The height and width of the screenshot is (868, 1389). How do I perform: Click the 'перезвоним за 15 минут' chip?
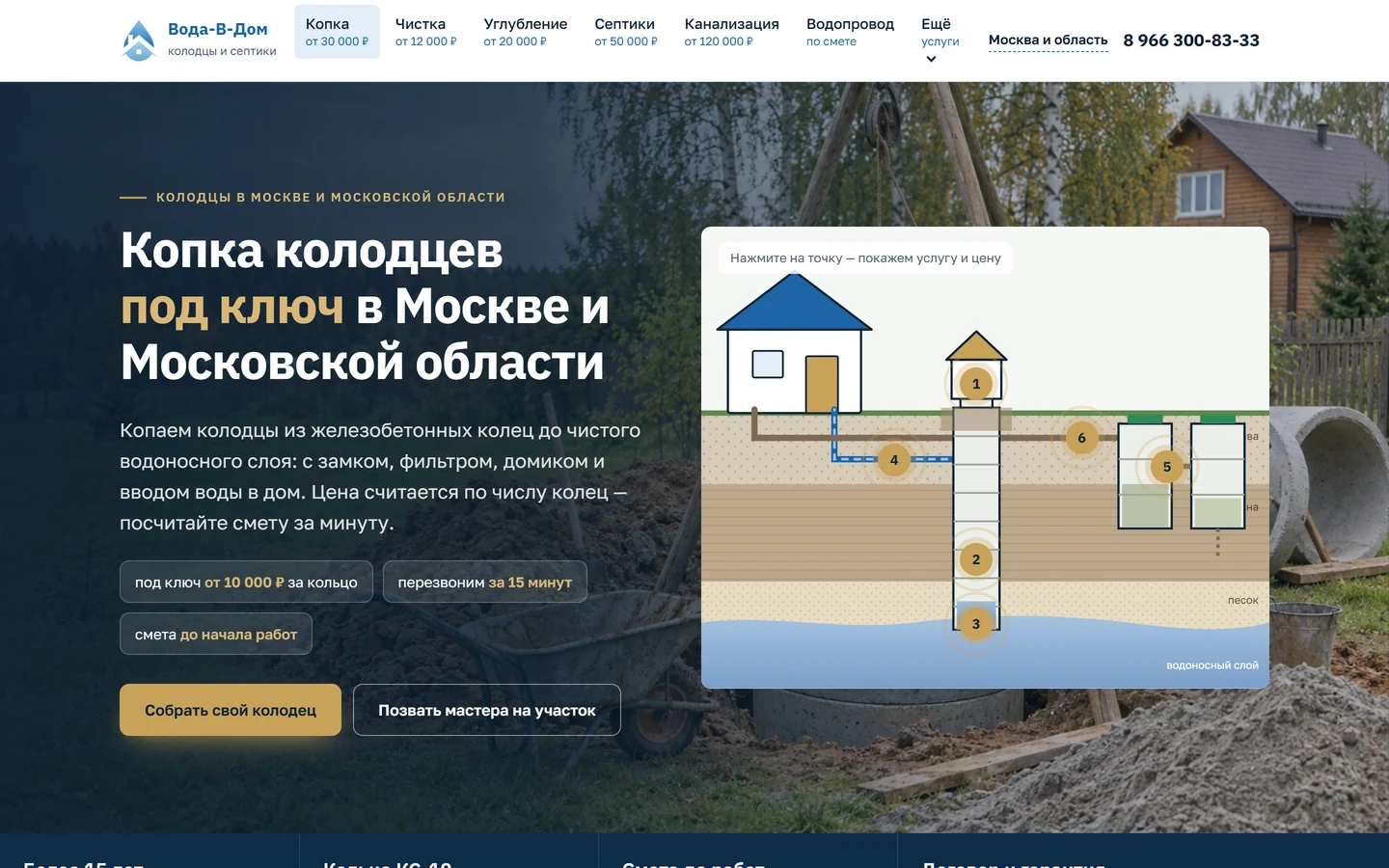click(485, 582)
